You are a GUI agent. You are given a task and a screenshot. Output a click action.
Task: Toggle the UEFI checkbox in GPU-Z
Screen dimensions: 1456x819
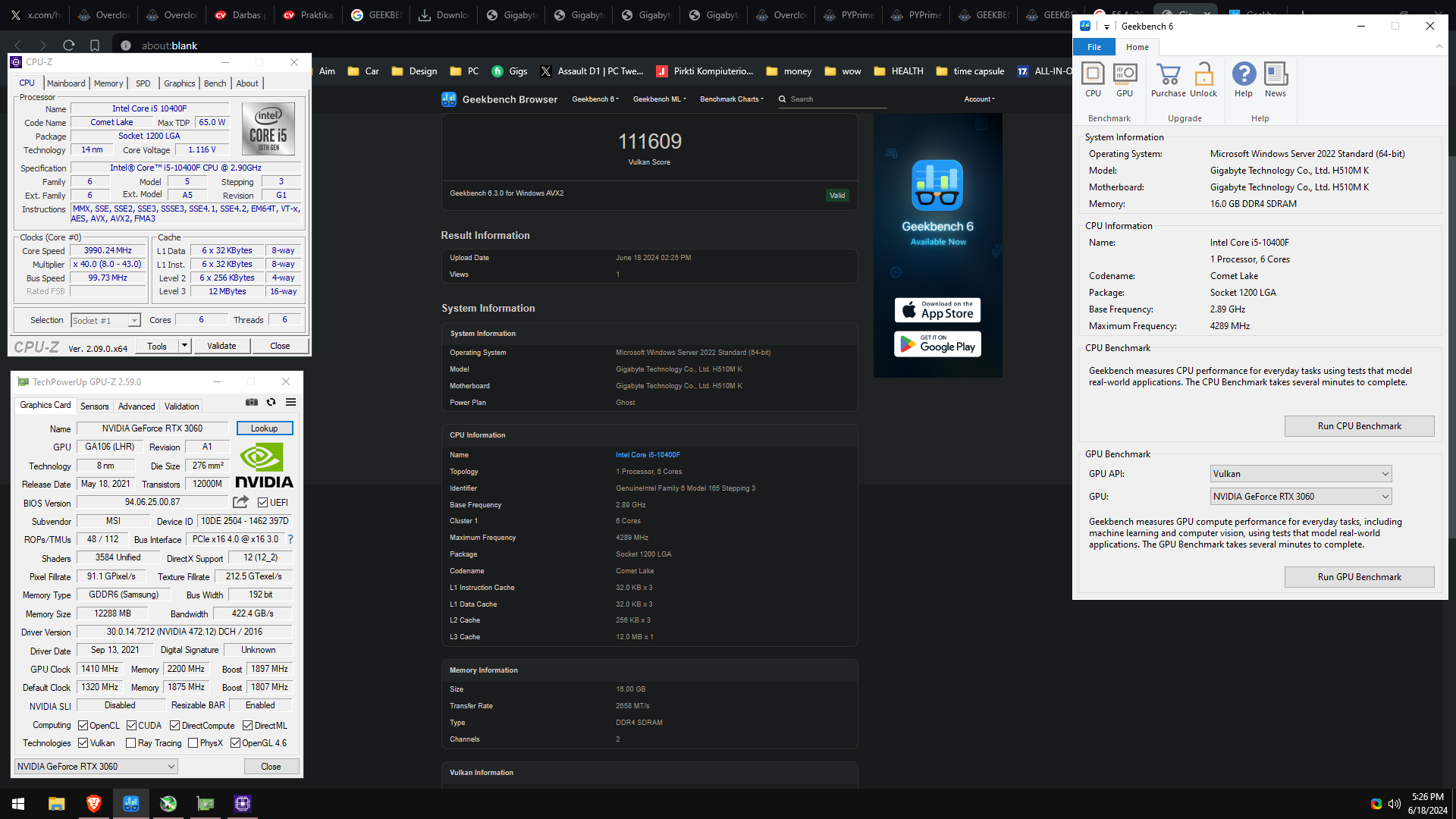click(262, 503)
